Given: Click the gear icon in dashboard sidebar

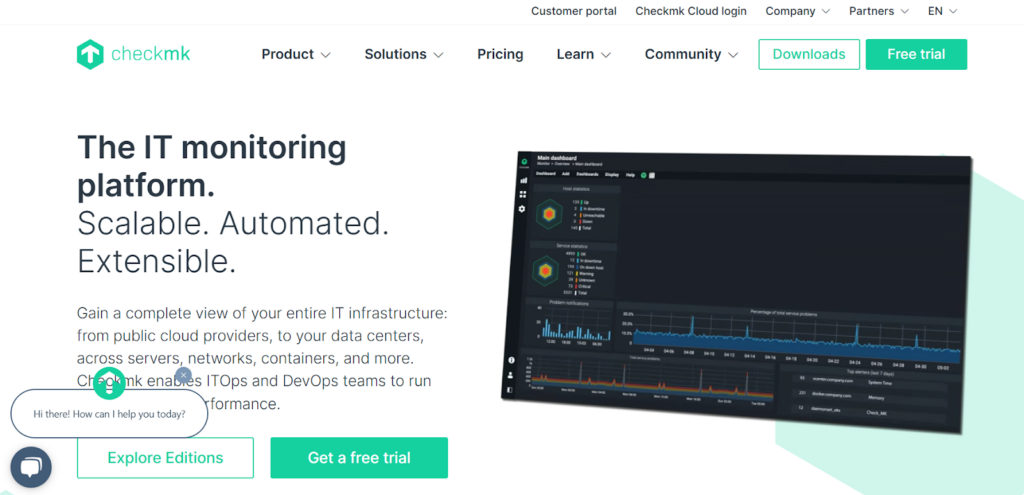Looking at the screenshot, I should [x=522, y=209].
